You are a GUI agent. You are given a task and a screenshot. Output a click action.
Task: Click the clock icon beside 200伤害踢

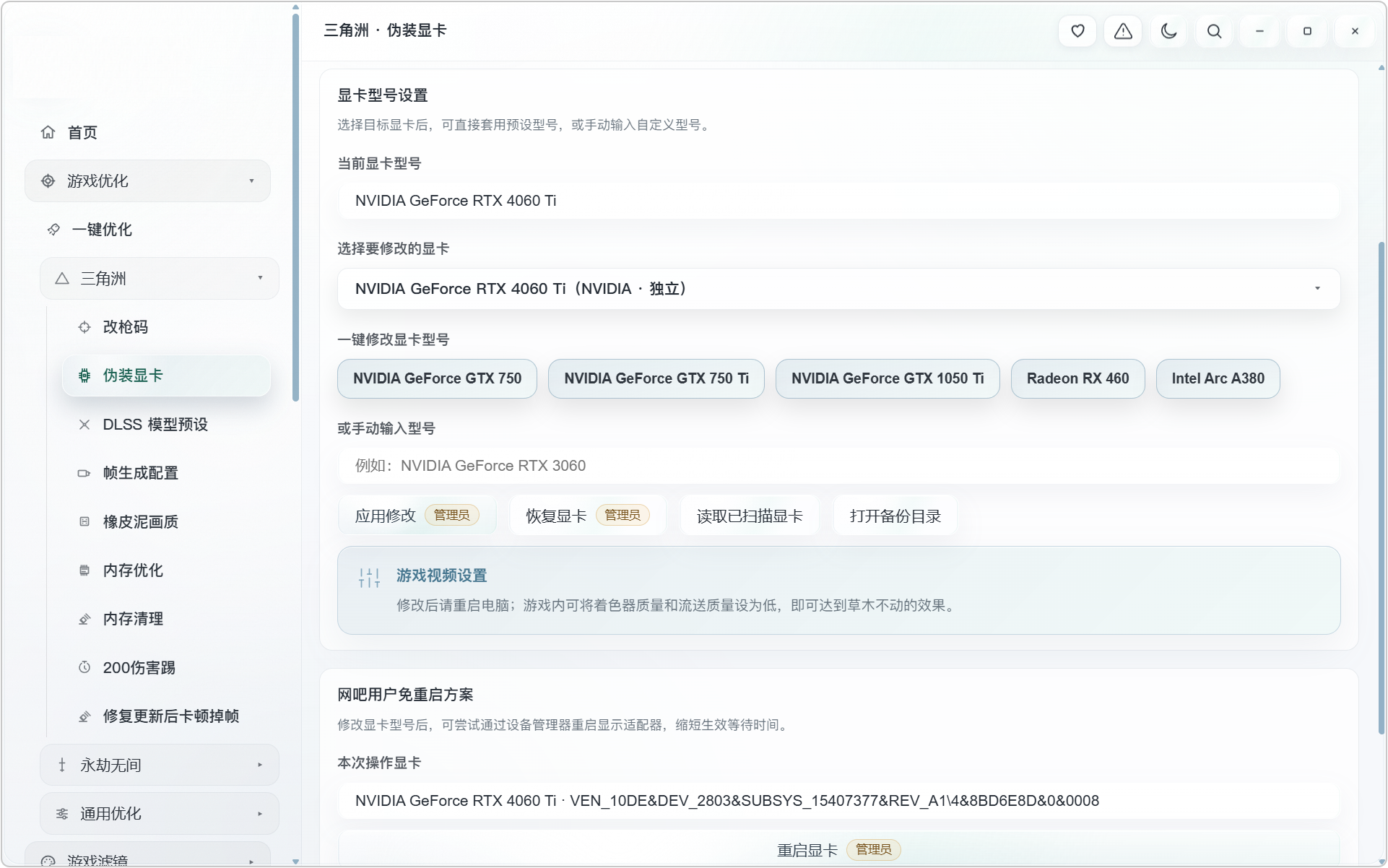pyautogui.click(x=84, y=667)
